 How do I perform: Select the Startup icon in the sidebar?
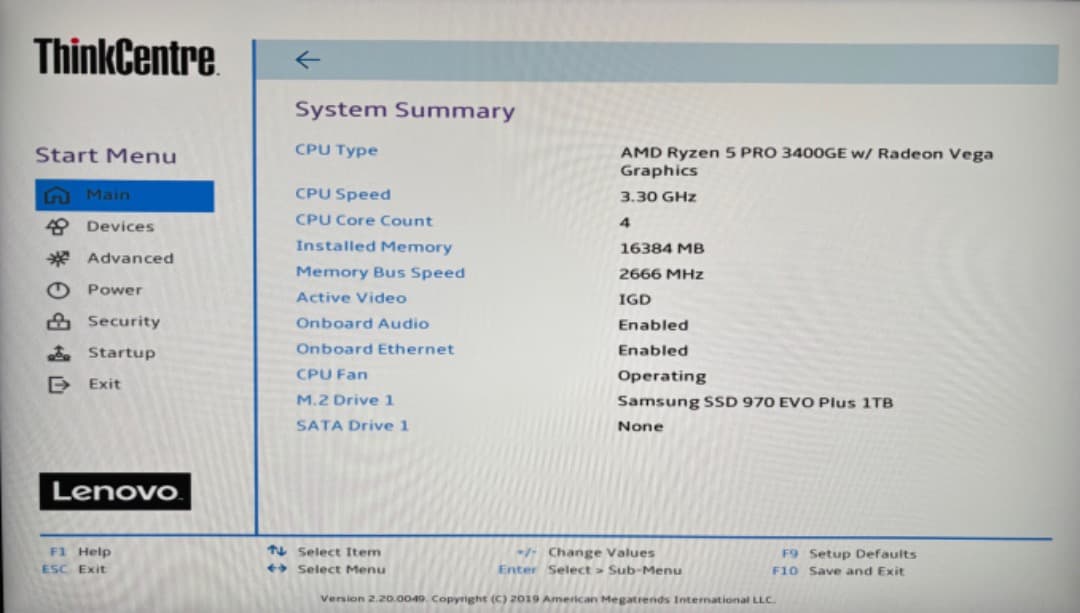pyautogui.click(x=60, y=352)
